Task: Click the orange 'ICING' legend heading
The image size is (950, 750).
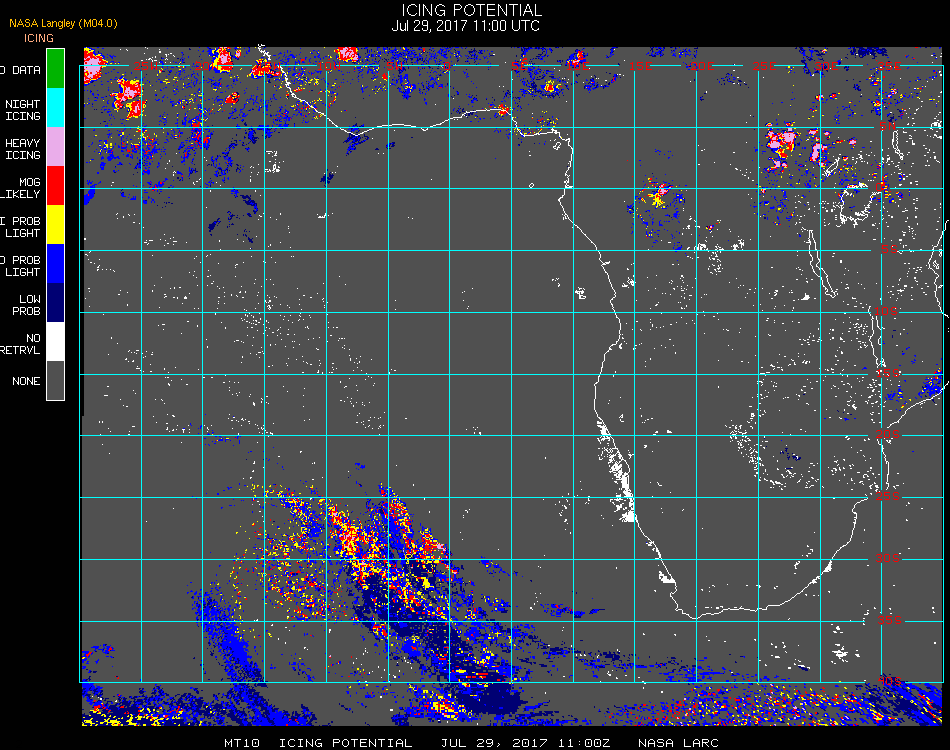Action: tap(39, 38)
